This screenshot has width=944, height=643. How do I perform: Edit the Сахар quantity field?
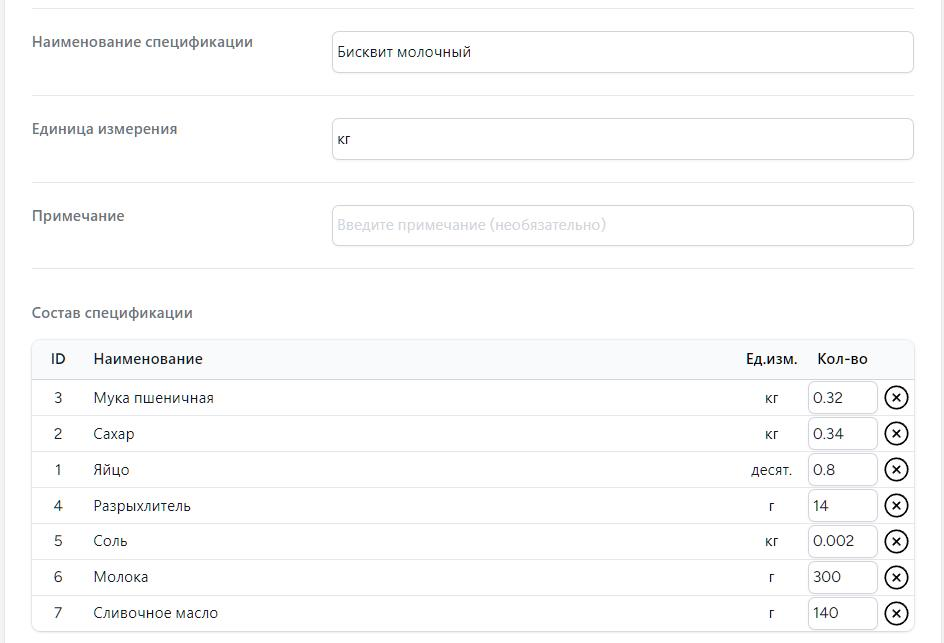tap(842, 434)
